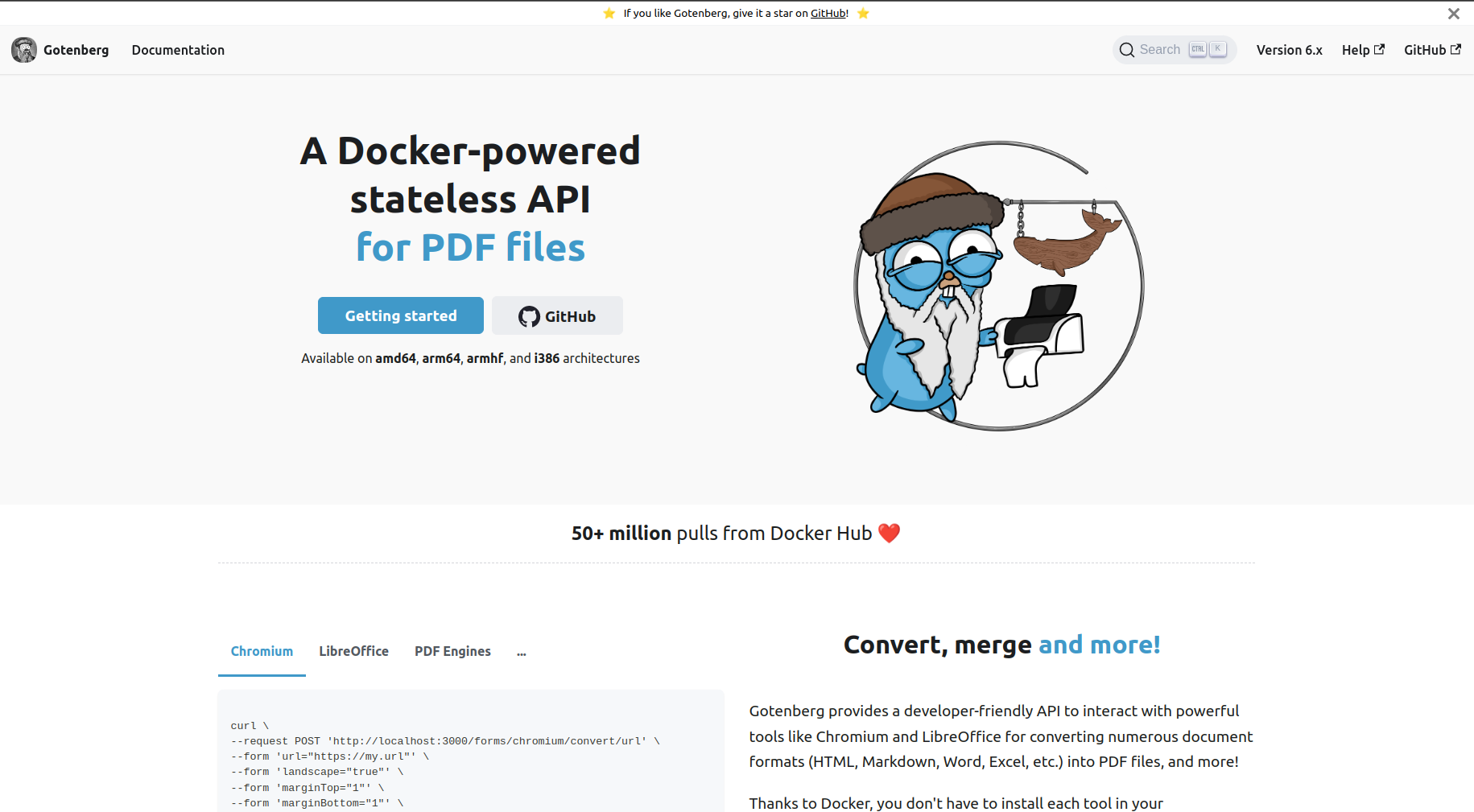The height and width of the screenshot is (812, 1474).
Task: Expand the more tabs ellipsis
Action: point(522,652)
